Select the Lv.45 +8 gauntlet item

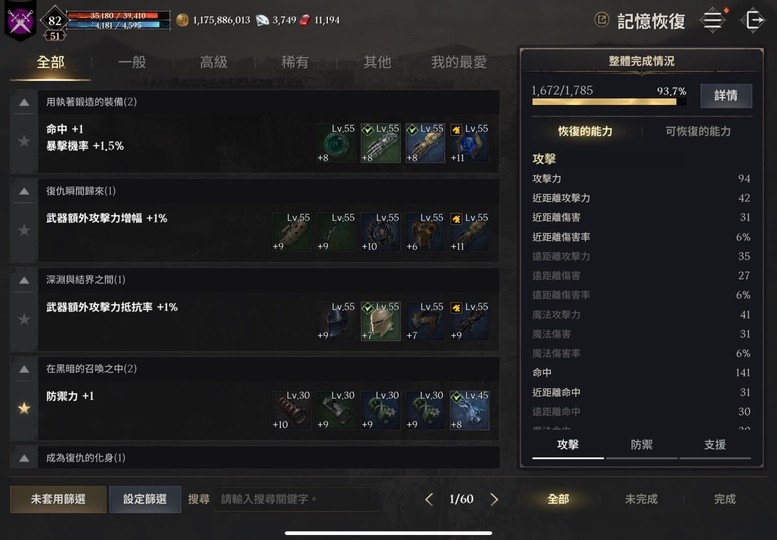[x=470, y=410]
